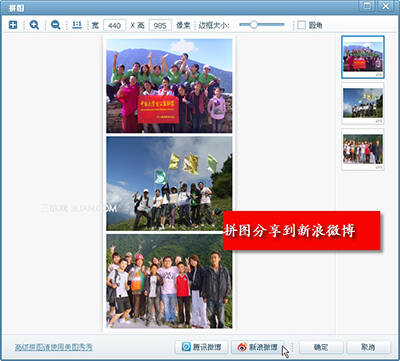Click the add image plus icon
The image size is (400, 361).
[x=13, y=25]
